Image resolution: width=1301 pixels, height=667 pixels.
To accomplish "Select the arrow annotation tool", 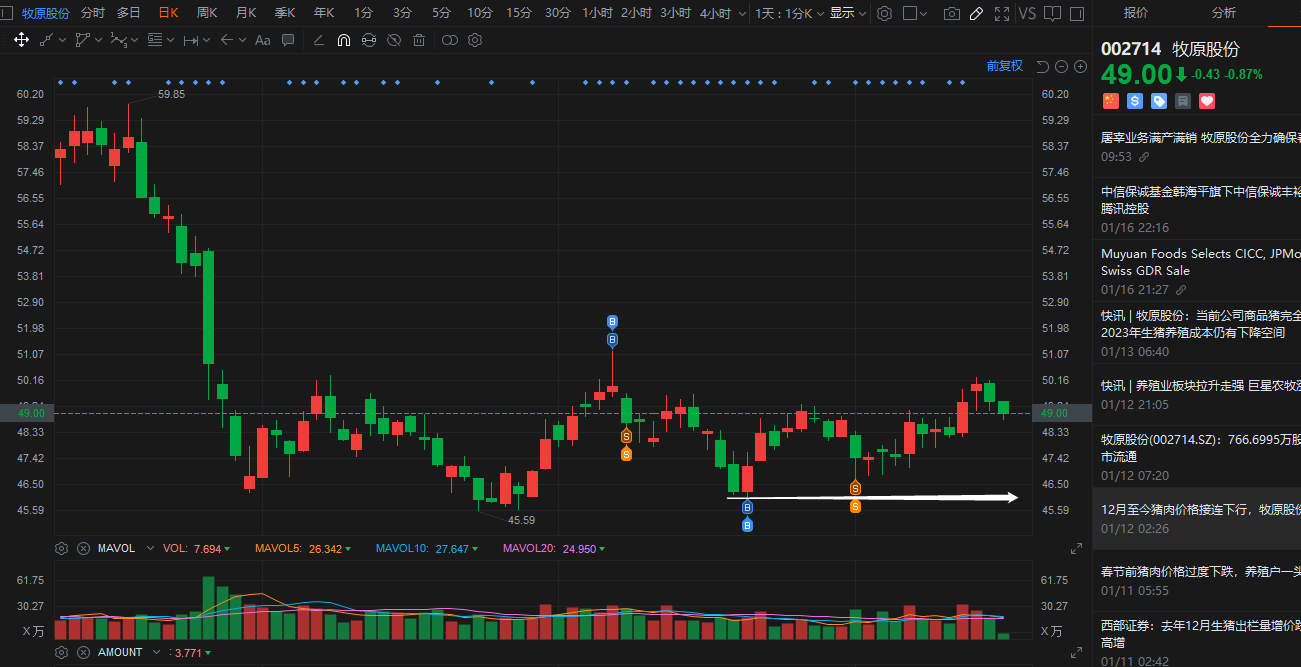I will [227, 40].
